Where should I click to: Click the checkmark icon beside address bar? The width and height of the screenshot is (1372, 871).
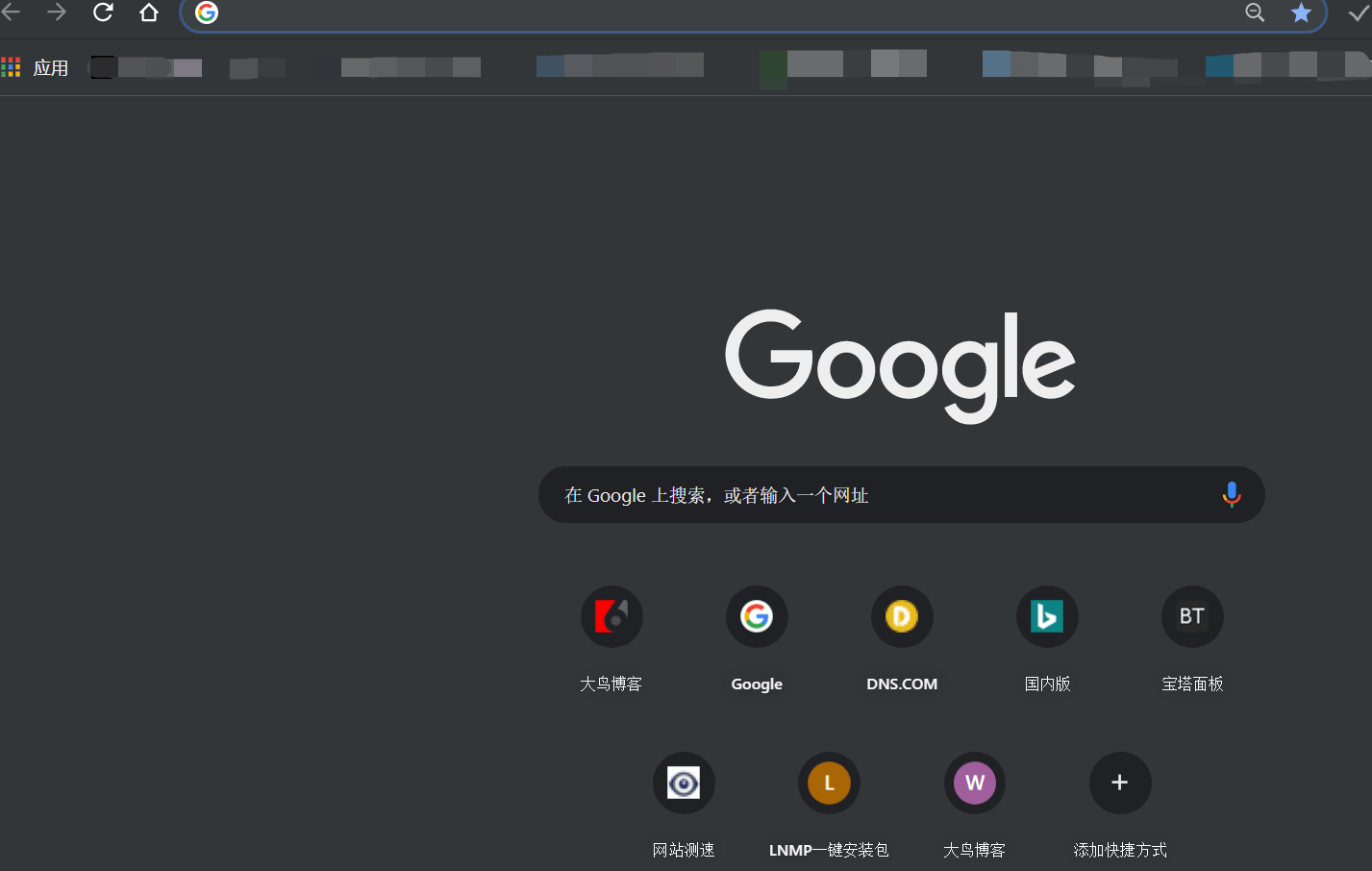click(x=1359, y=12)
